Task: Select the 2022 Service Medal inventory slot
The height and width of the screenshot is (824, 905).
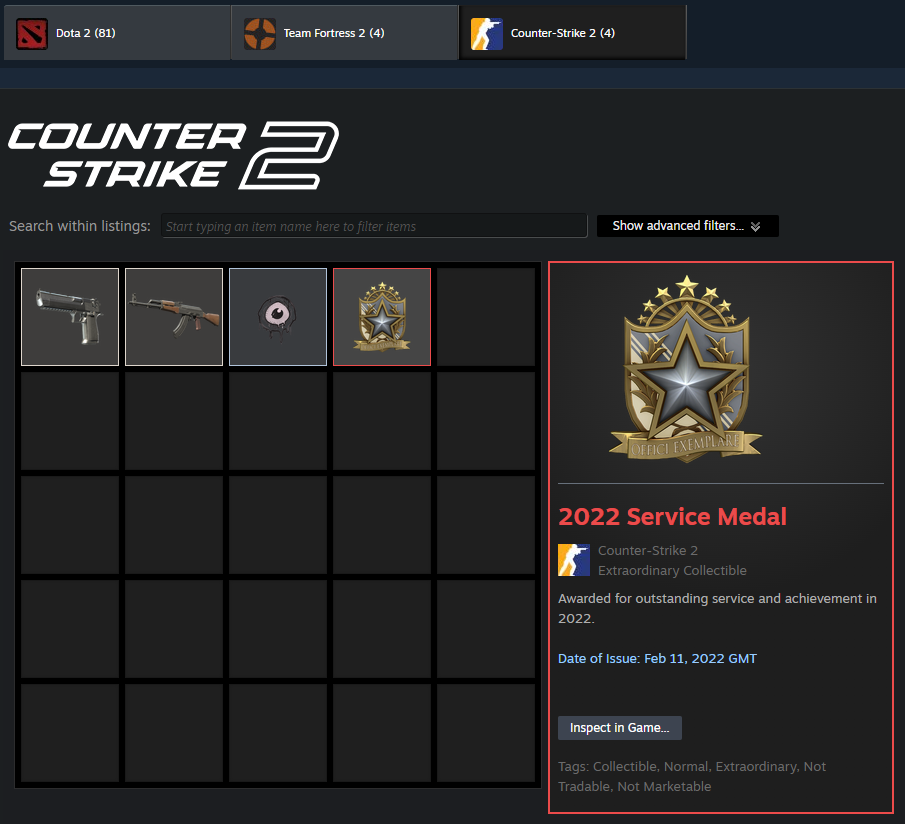Action: pos(382,317)
